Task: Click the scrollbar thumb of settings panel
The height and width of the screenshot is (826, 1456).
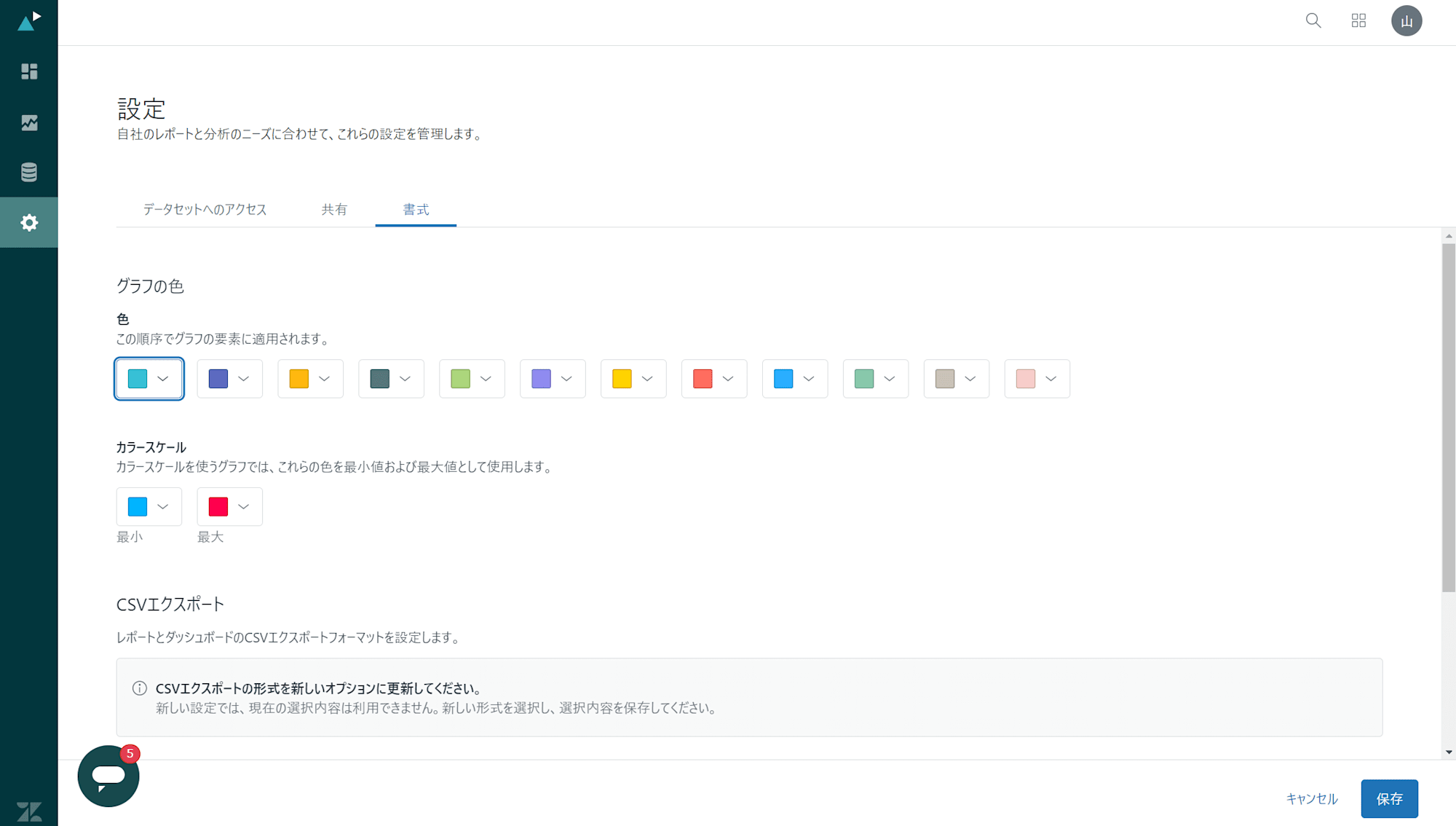Action: (x=1449, y=417)
